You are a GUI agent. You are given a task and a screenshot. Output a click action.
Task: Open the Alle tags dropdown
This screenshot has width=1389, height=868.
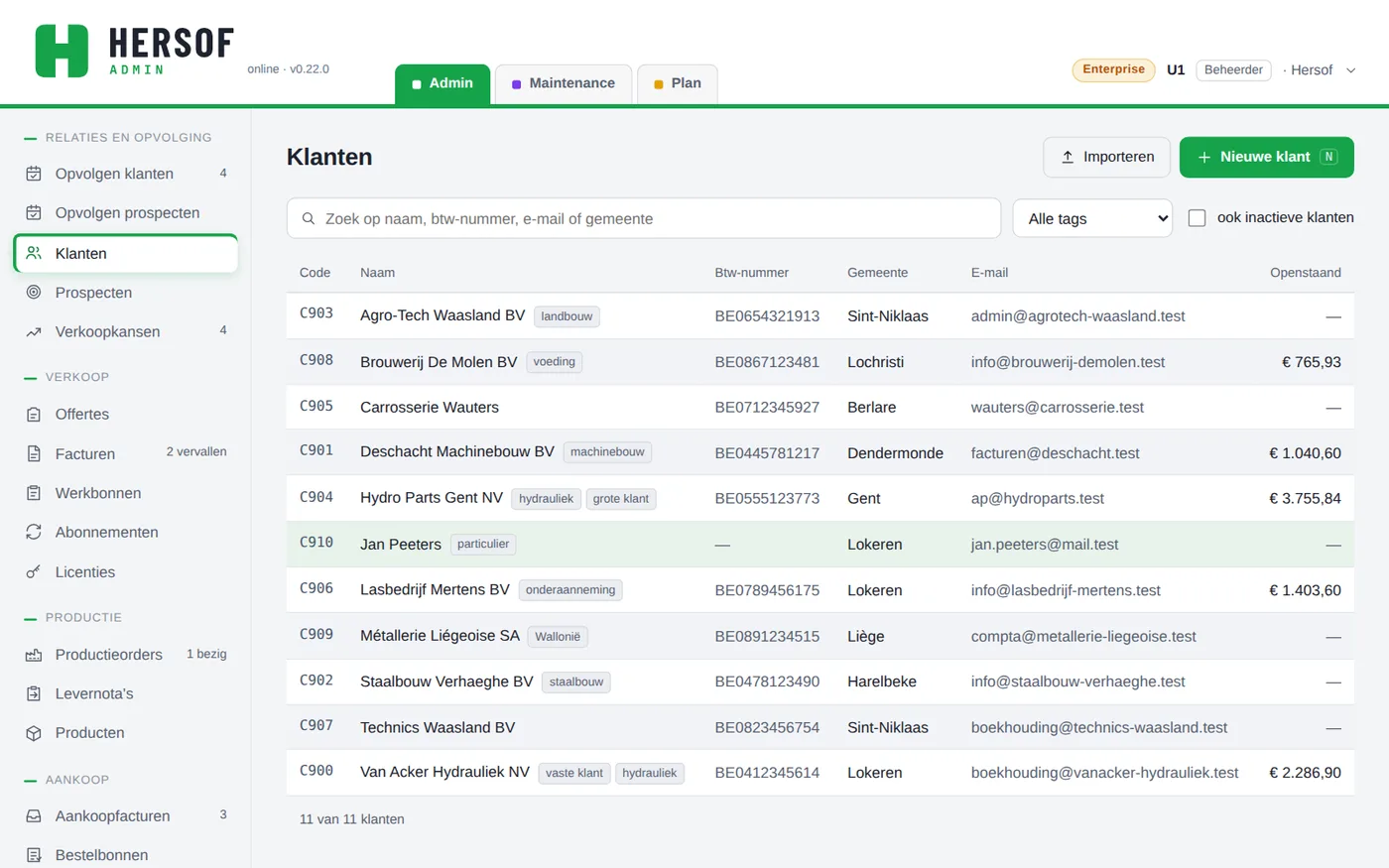[1092, 218]
